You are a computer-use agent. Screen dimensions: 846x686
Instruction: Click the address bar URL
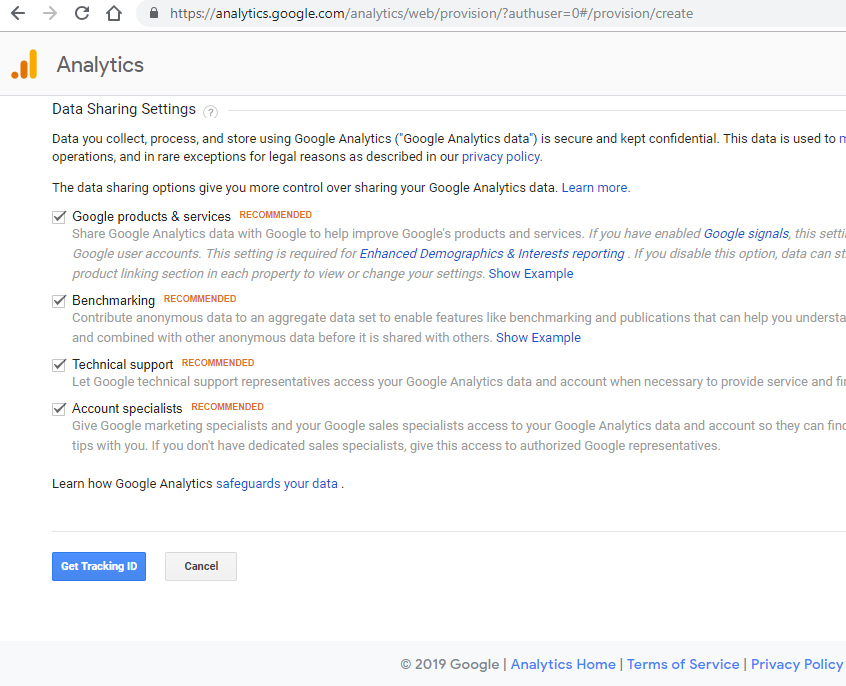tap(431, 13)
